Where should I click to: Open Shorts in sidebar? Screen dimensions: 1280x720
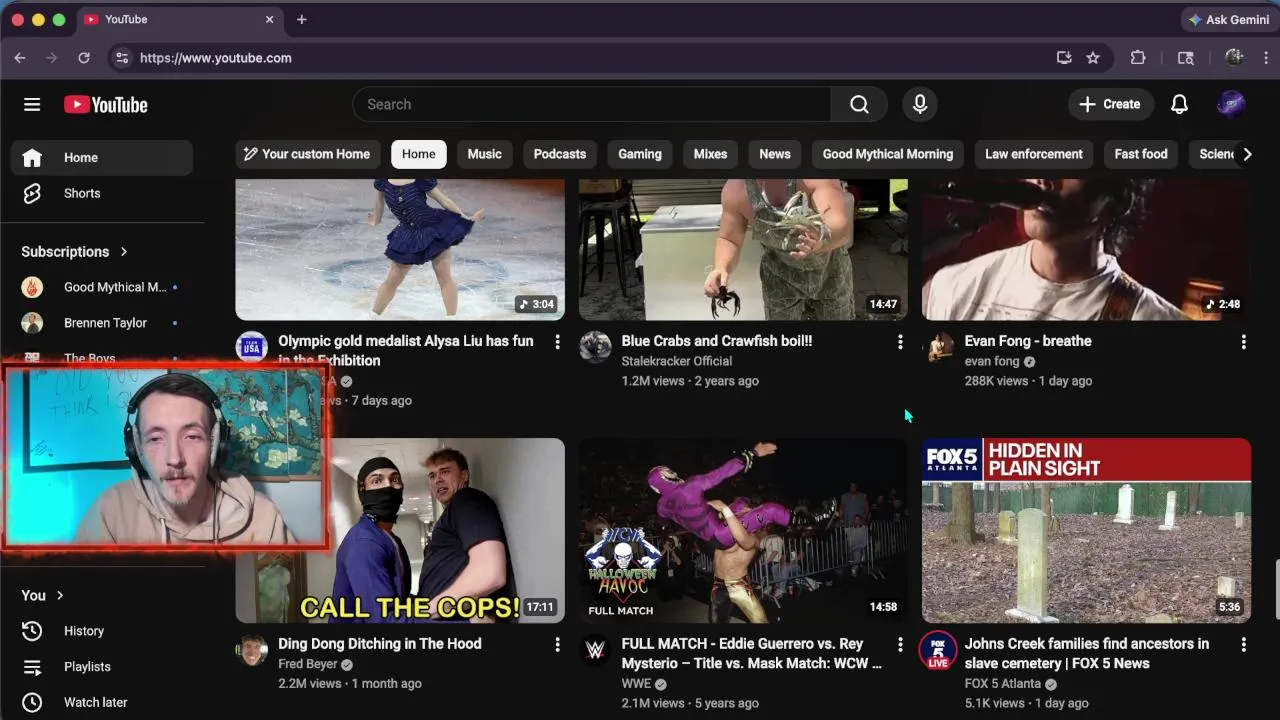click(x=102, y=194)
